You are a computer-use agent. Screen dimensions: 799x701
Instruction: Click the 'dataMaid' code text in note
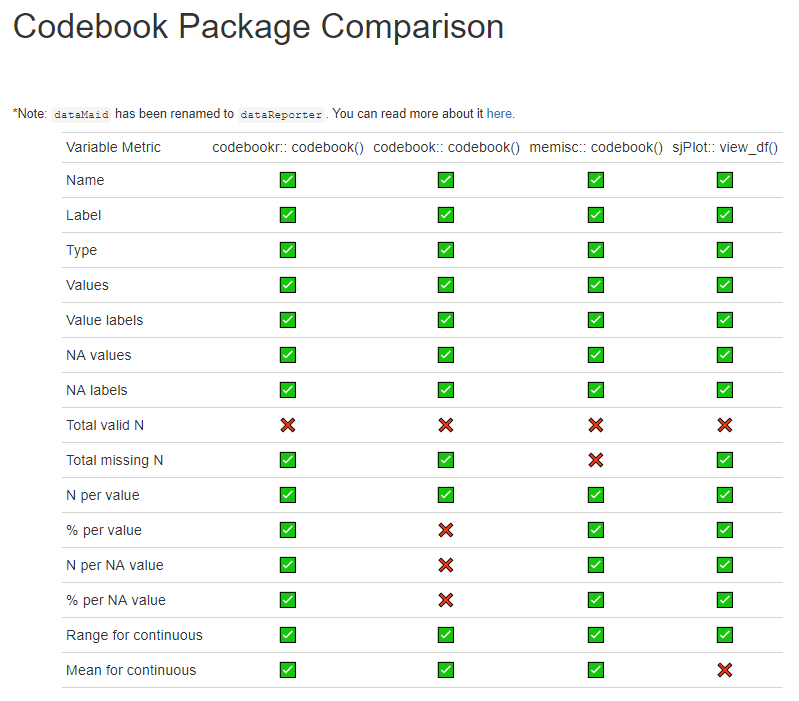tap(81, 115)
